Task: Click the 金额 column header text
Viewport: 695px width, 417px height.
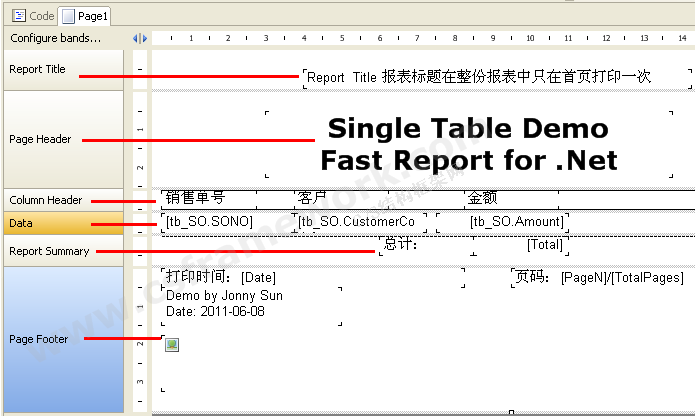Action: 482,199
